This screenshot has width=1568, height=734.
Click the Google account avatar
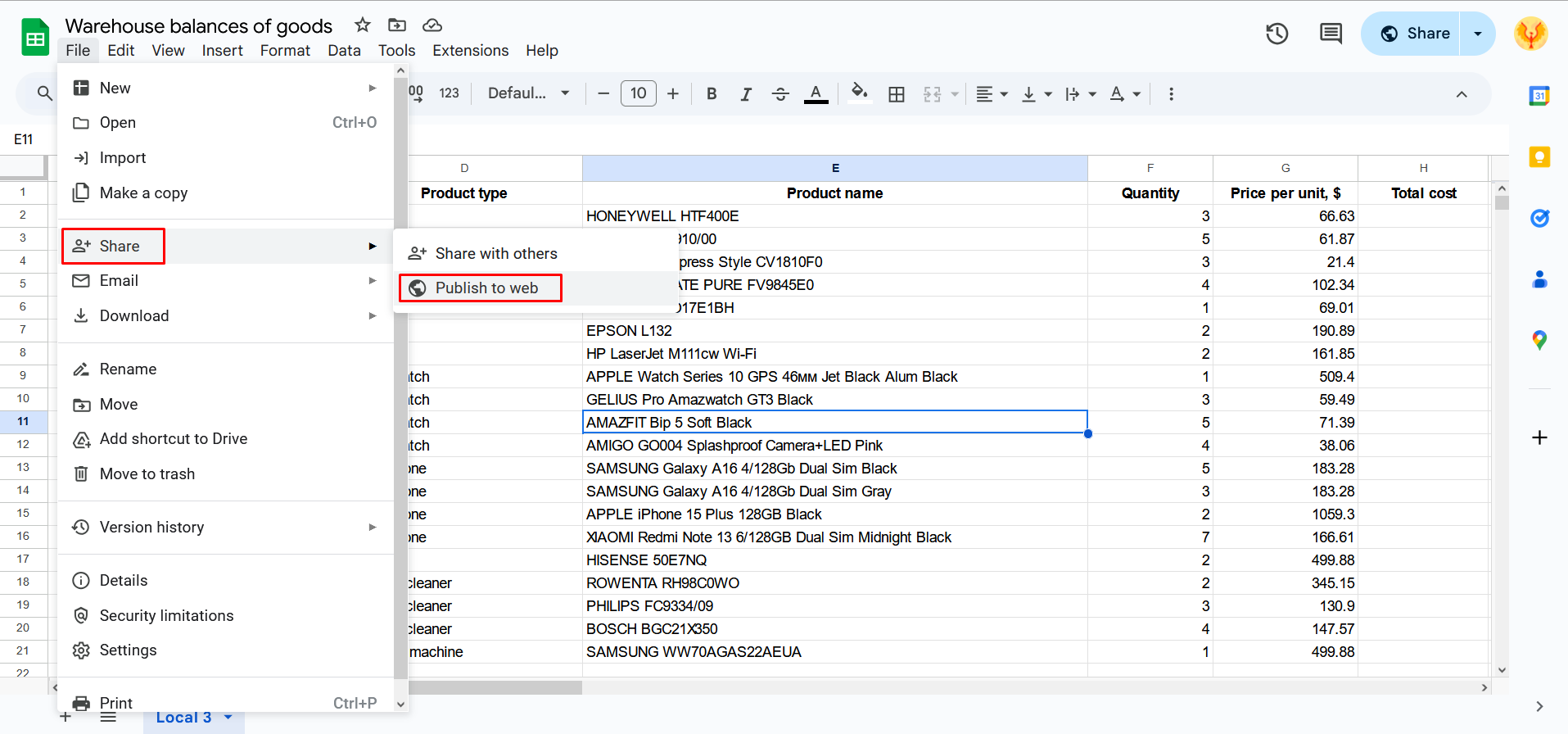click(1531, 34)
